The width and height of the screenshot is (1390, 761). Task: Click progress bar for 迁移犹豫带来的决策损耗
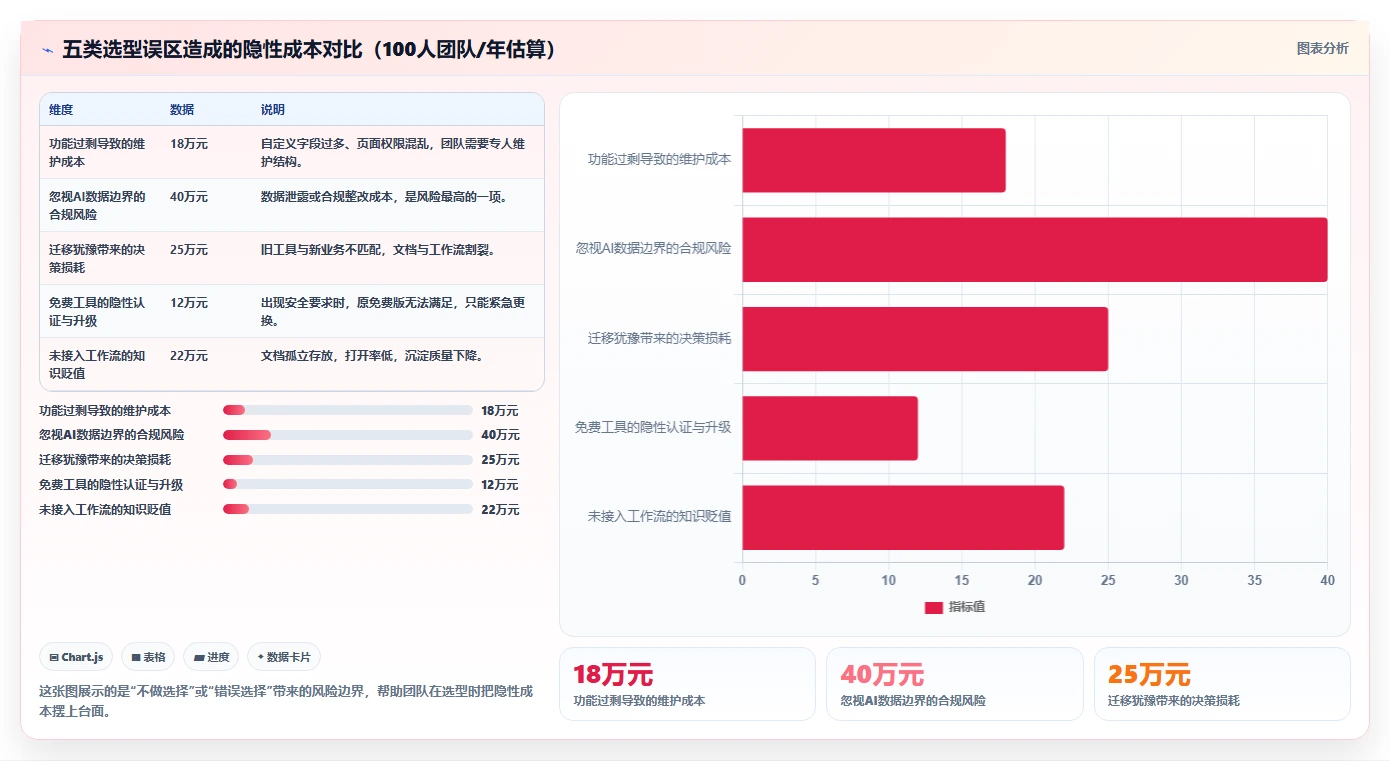347,460
